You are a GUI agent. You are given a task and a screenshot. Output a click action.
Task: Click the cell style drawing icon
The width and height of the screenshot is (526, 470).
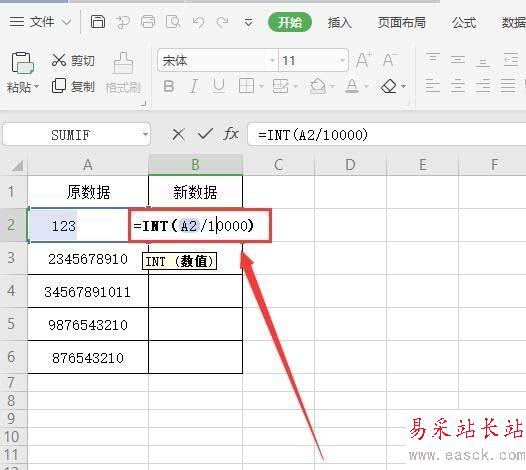280,86
